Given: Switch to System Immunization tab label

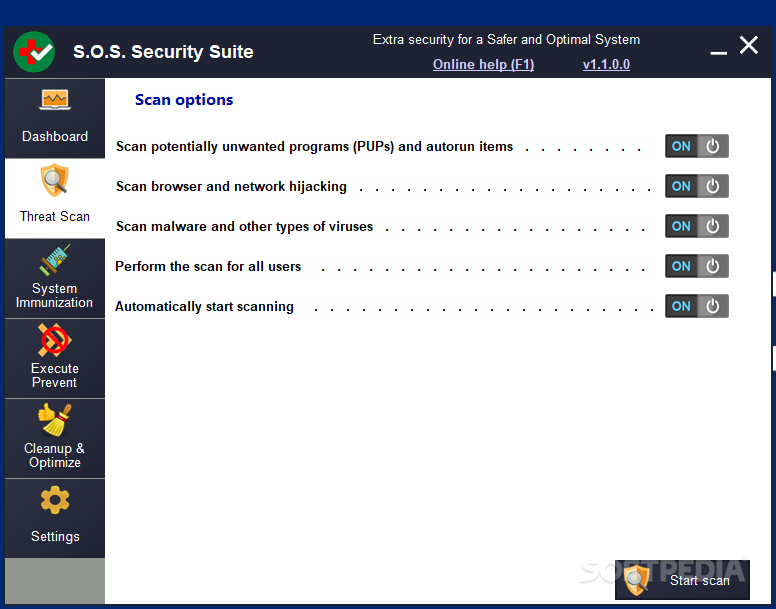Looking at the screenshot, I should [54, 295].
